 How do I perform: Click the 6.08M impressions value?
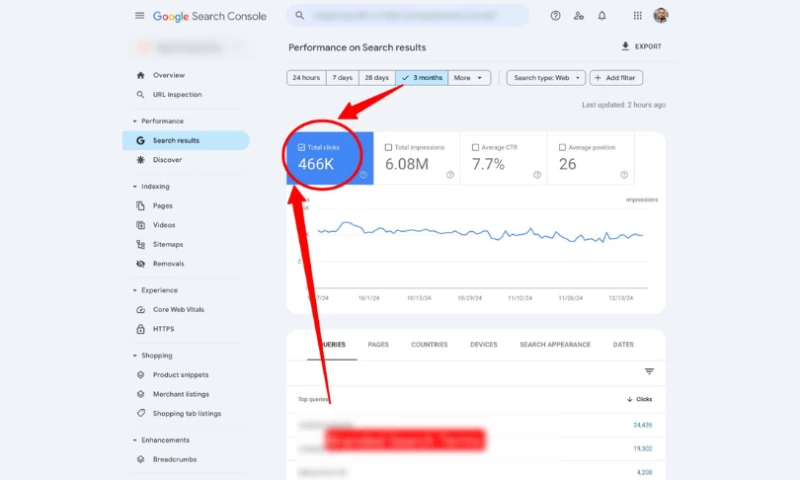pos(407,164)
